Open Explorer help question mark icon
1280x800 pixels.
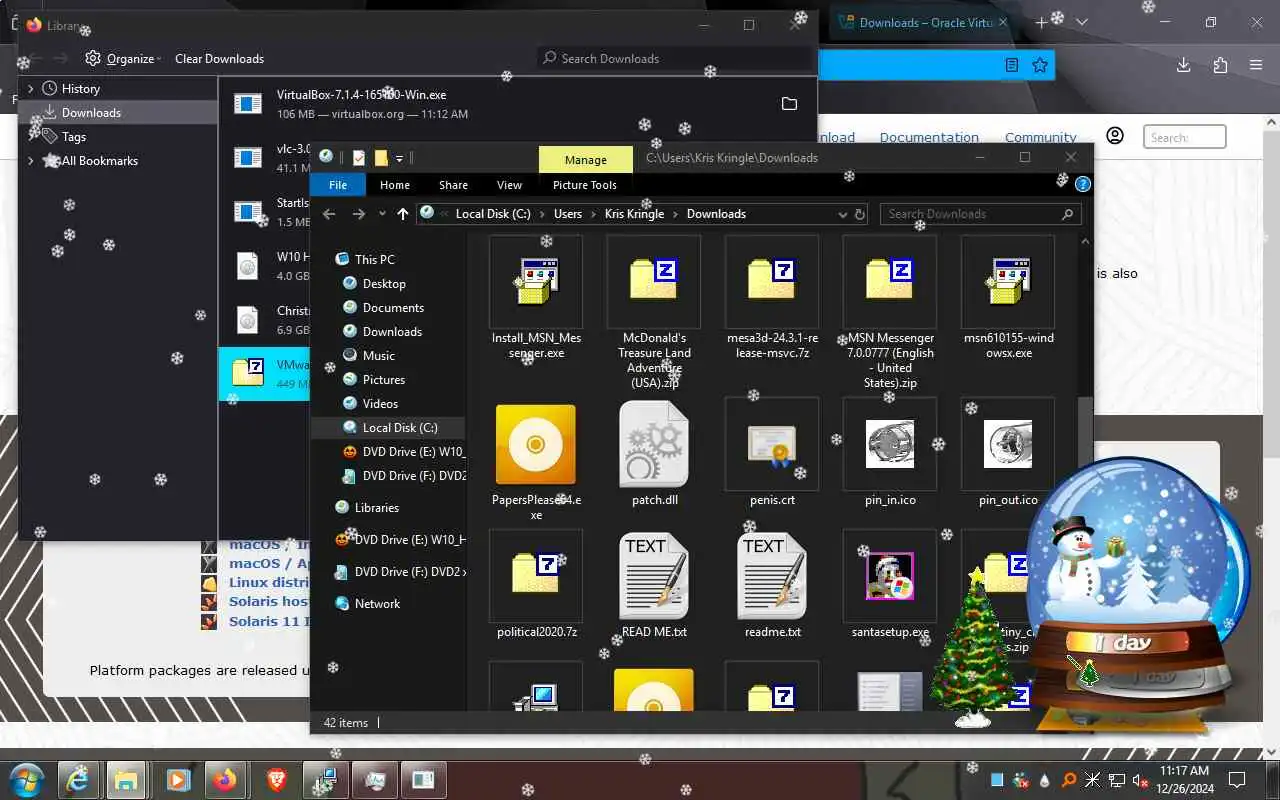[1082, 185]
